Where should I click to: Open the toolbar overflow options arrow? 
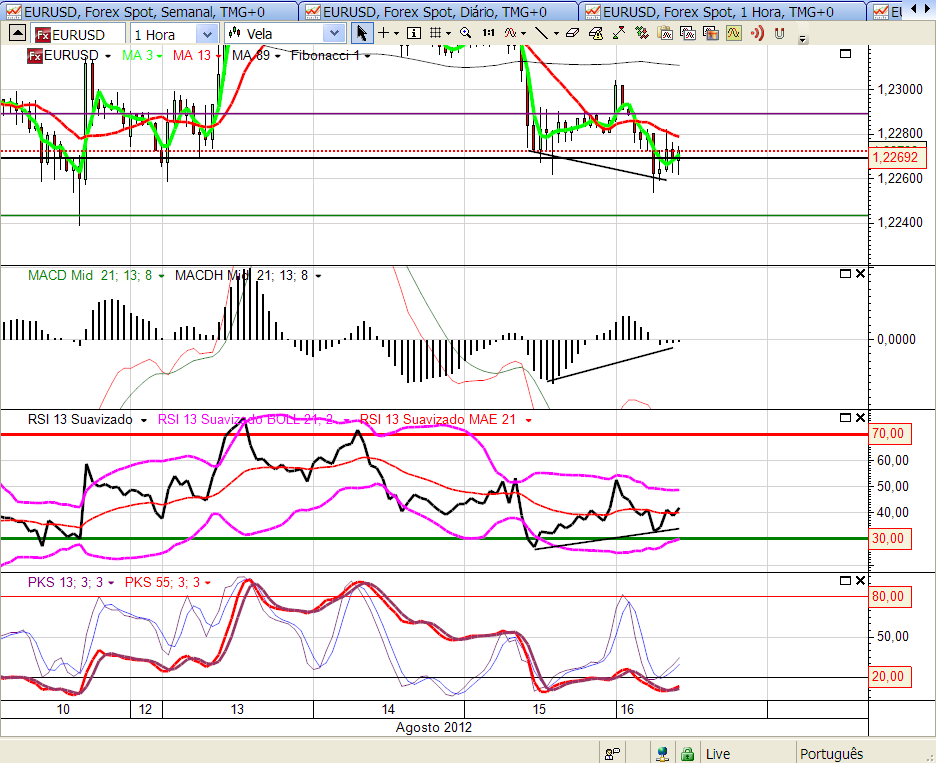click(803, 39)
